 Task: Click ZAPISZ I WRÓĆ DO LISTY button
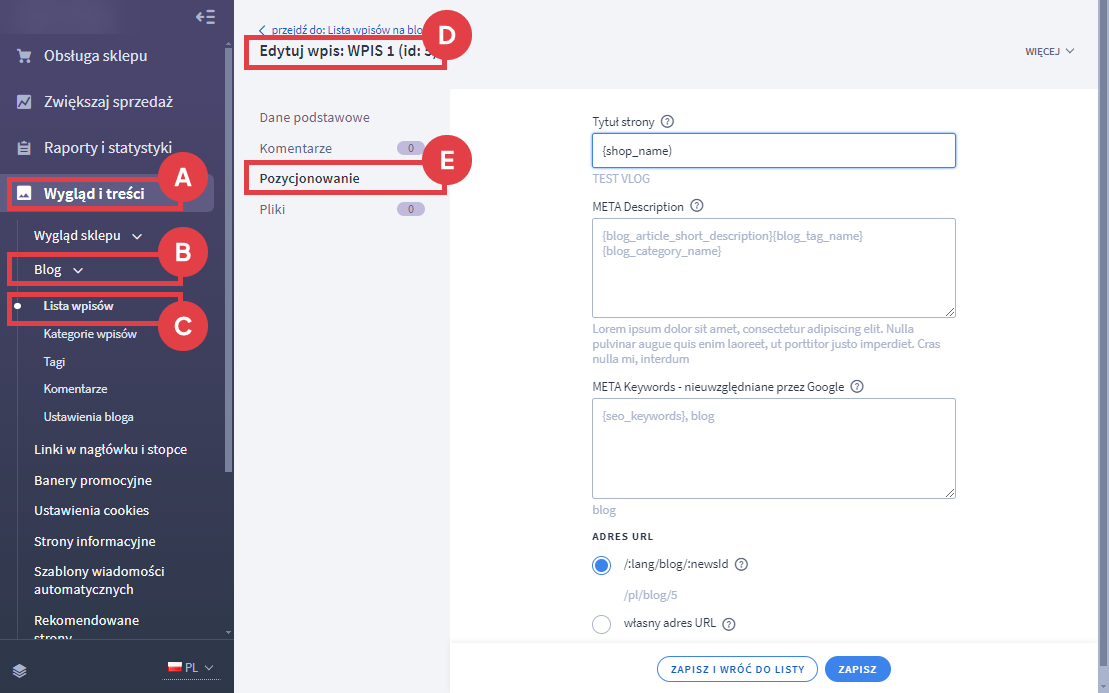(737, 669)
